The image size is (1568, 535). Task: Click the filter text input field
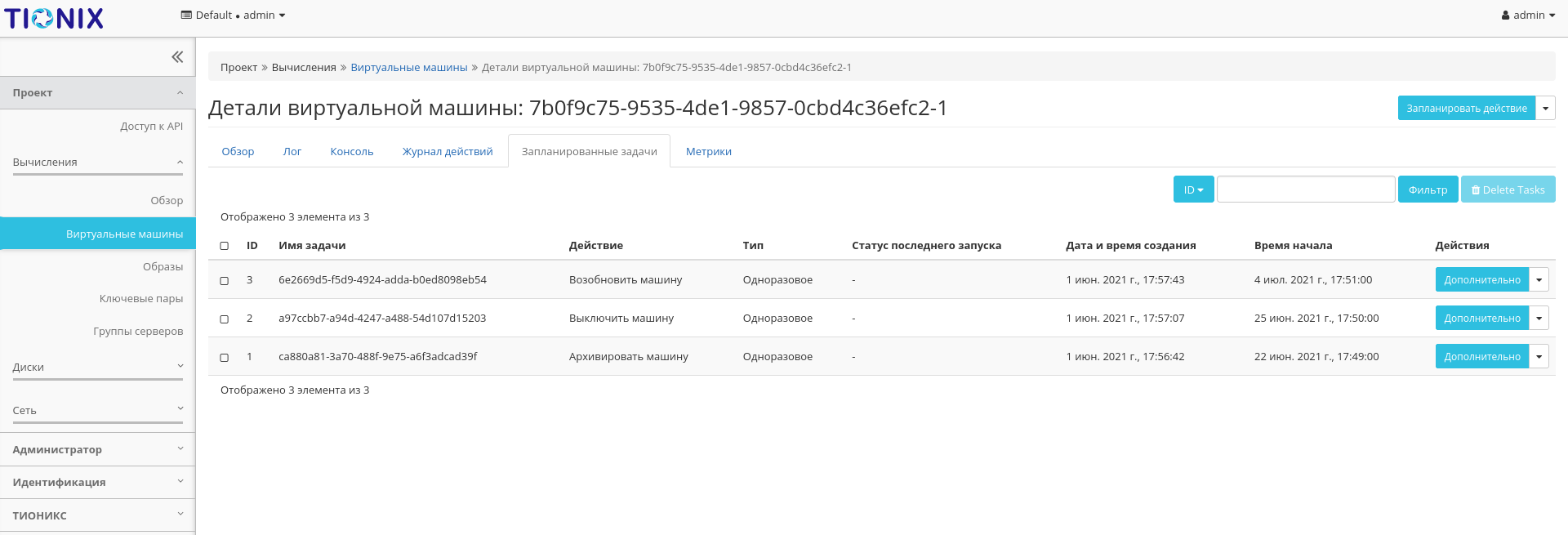tap(1305, 189)
